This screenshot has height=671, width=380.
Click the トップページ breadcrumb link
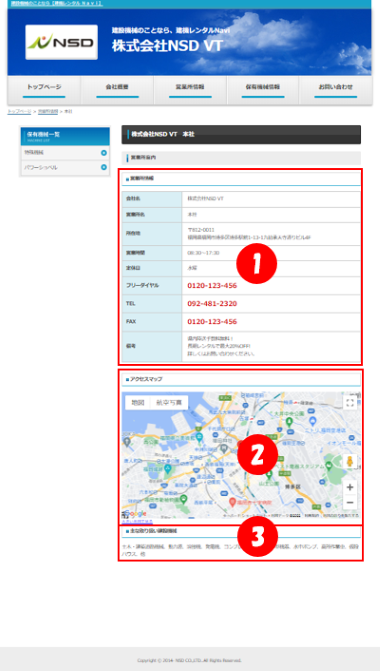tap(19, 111)
